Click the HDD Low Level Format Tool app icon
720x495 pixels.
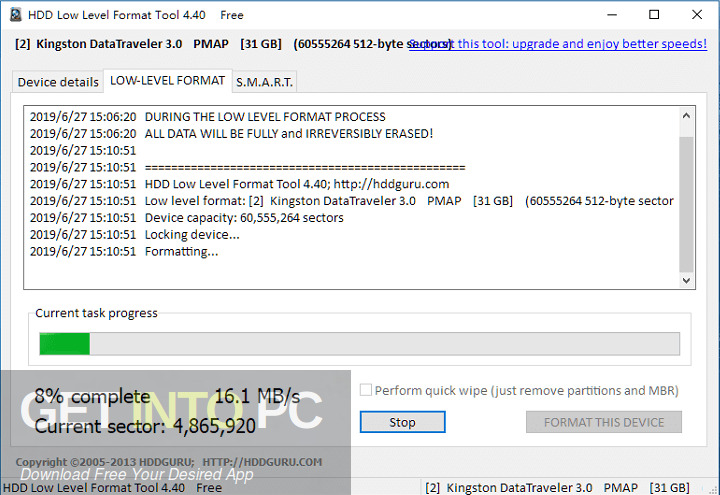click(16, 15)
